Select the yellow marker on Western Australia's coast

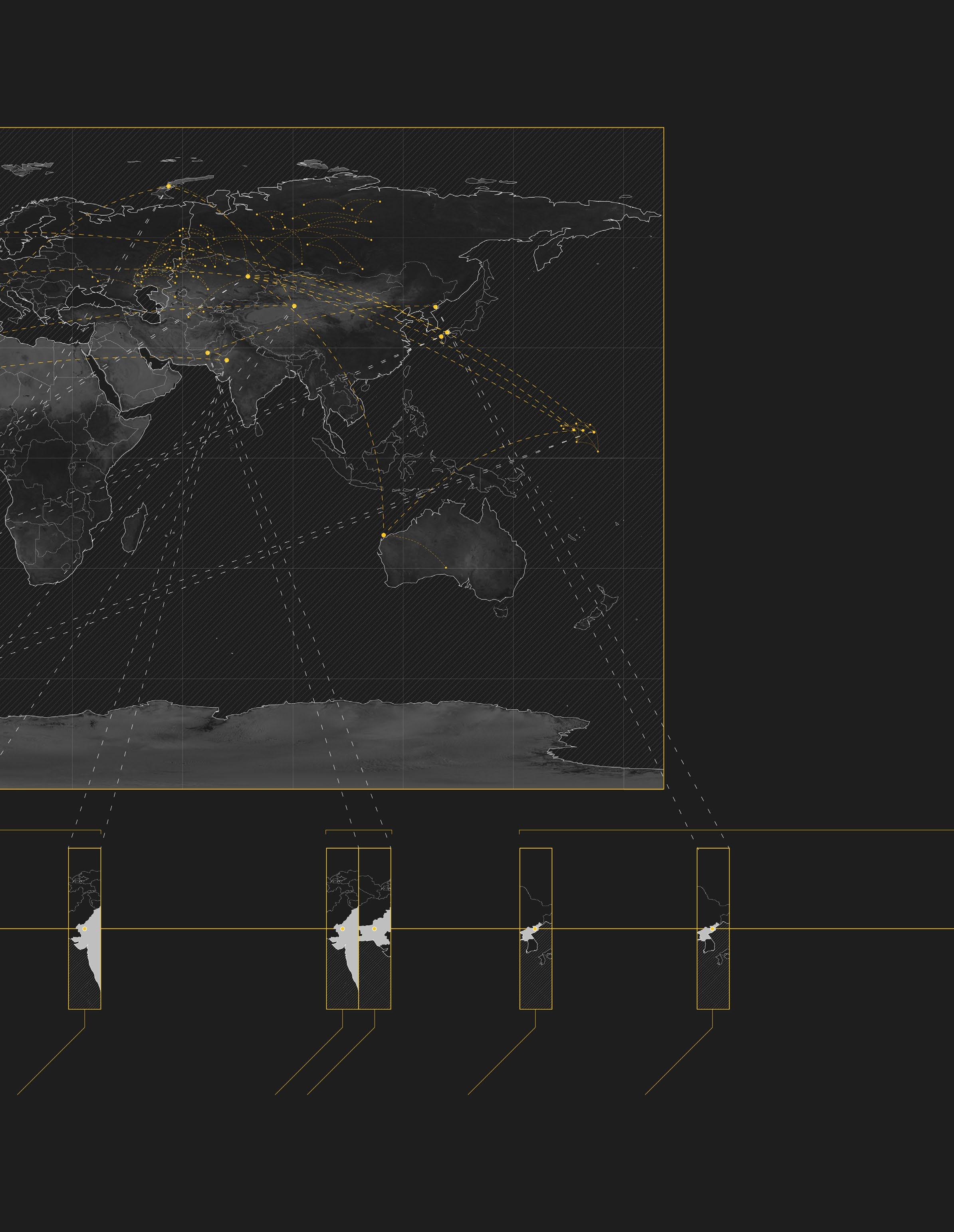[x=384, y=535]
